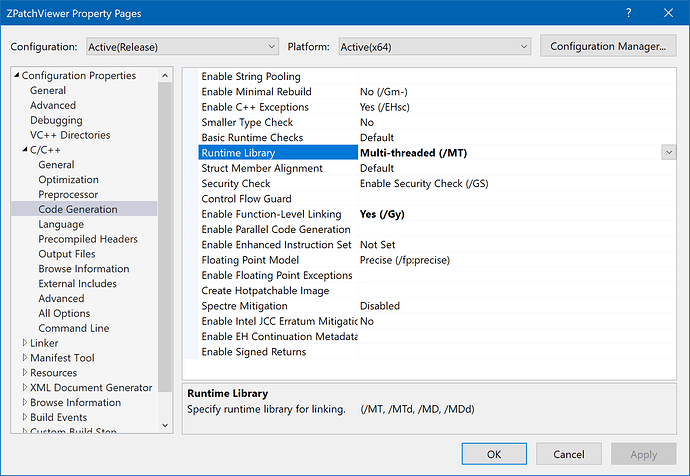The image size is (690, 476).
Task: Select the Spectre Mitigation property
Action: coord(245,306)
